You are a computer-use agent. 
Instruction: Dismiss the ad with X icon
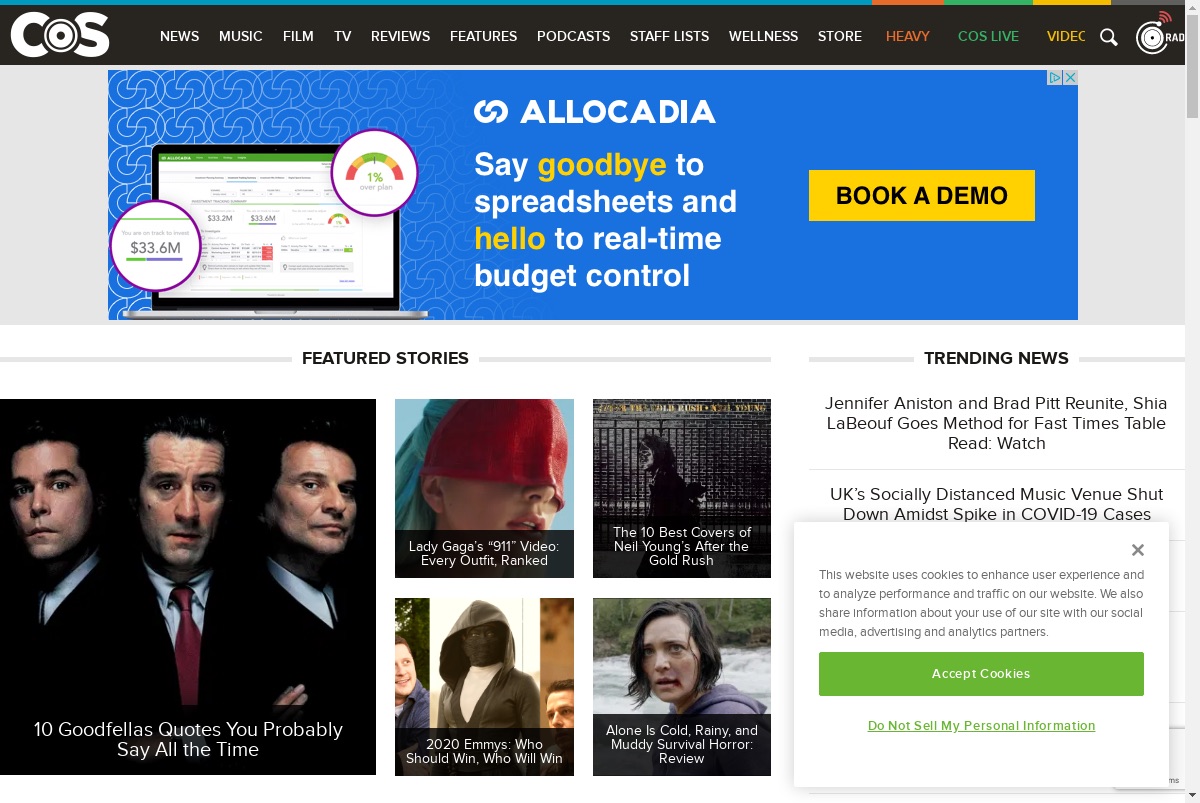click(x=1070, y=78)
